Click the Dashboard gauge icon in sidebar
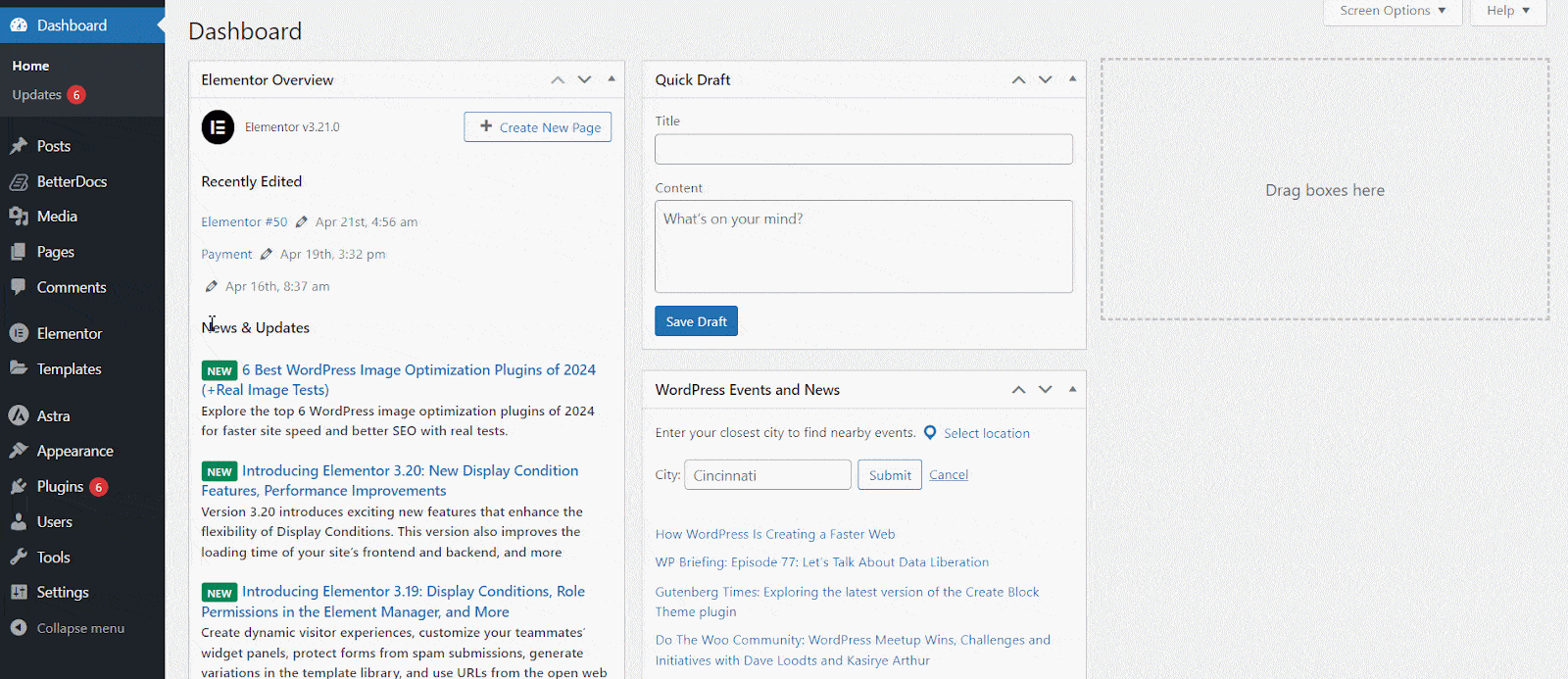 coord(19,25)
